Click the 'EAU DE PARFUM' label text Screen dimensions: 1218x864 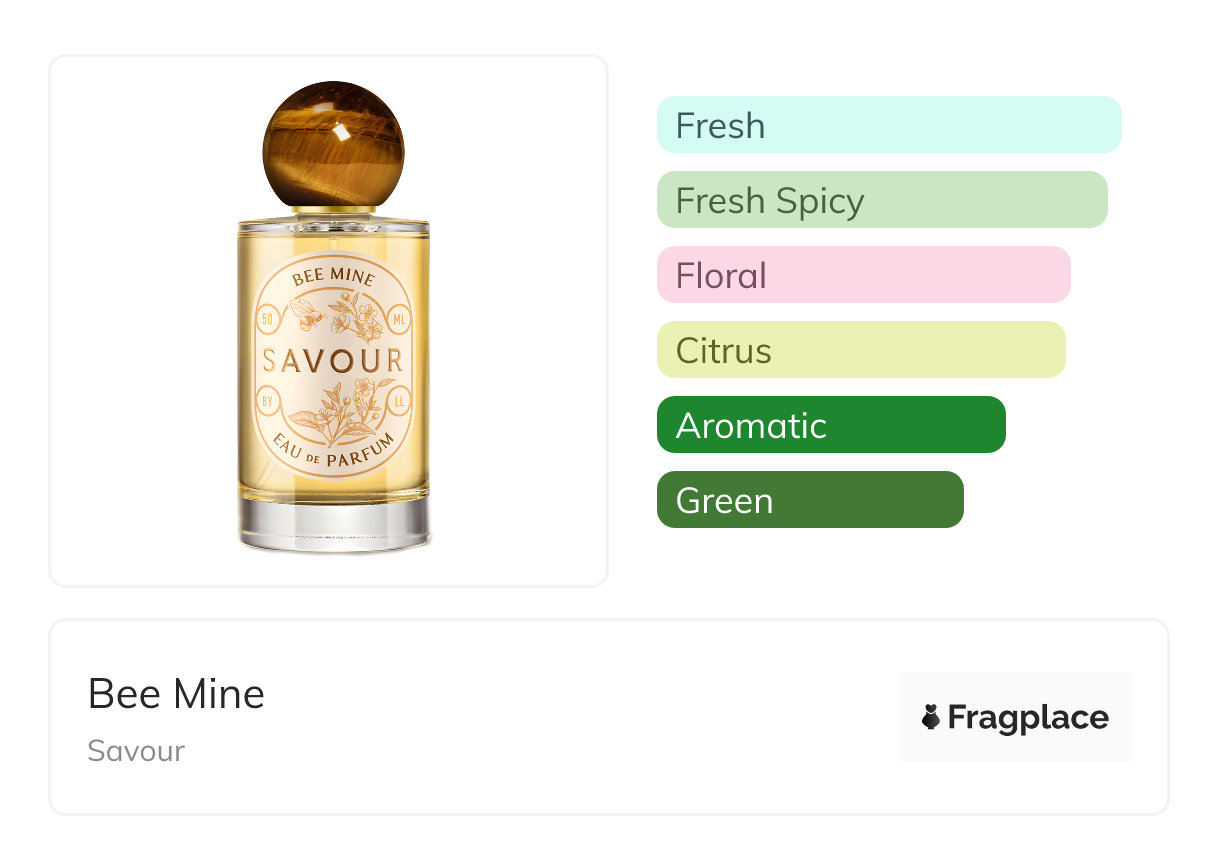pos(333,452)
